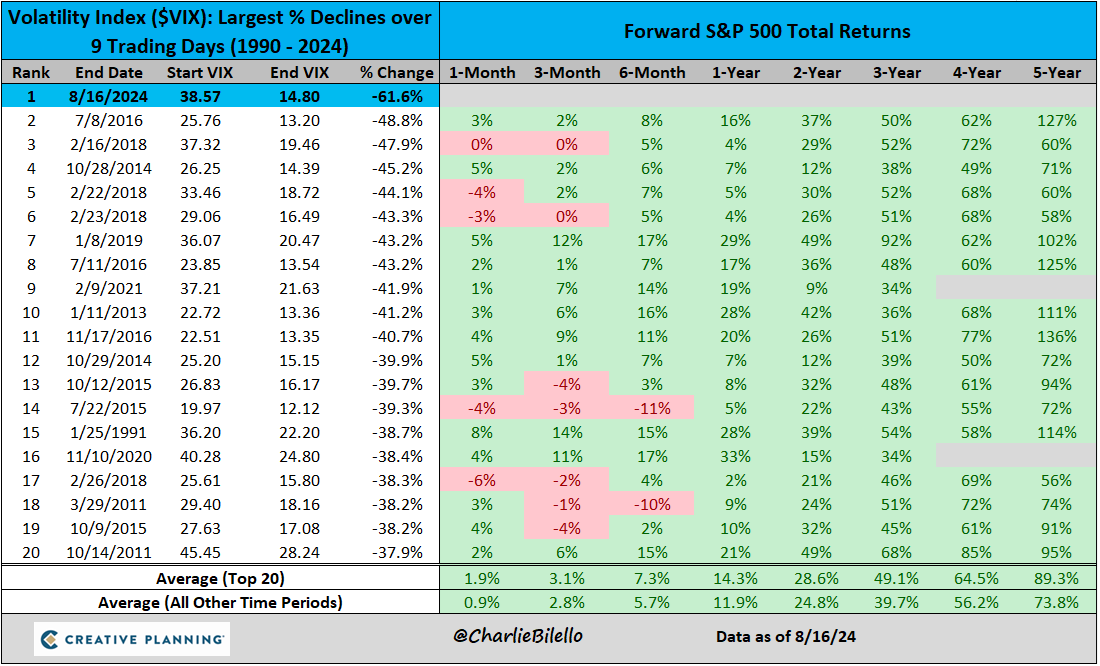The image size is (1100, 666).
Task: Click the Volatility Index table title
Action: click(219, 31)
